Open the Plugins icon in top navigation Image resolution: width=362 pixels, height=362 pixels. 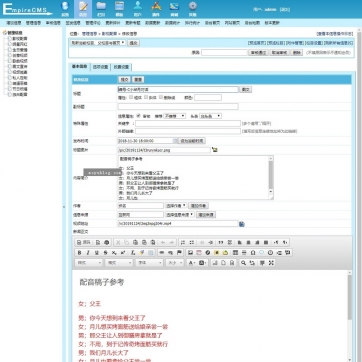click(x=156, y=9)
